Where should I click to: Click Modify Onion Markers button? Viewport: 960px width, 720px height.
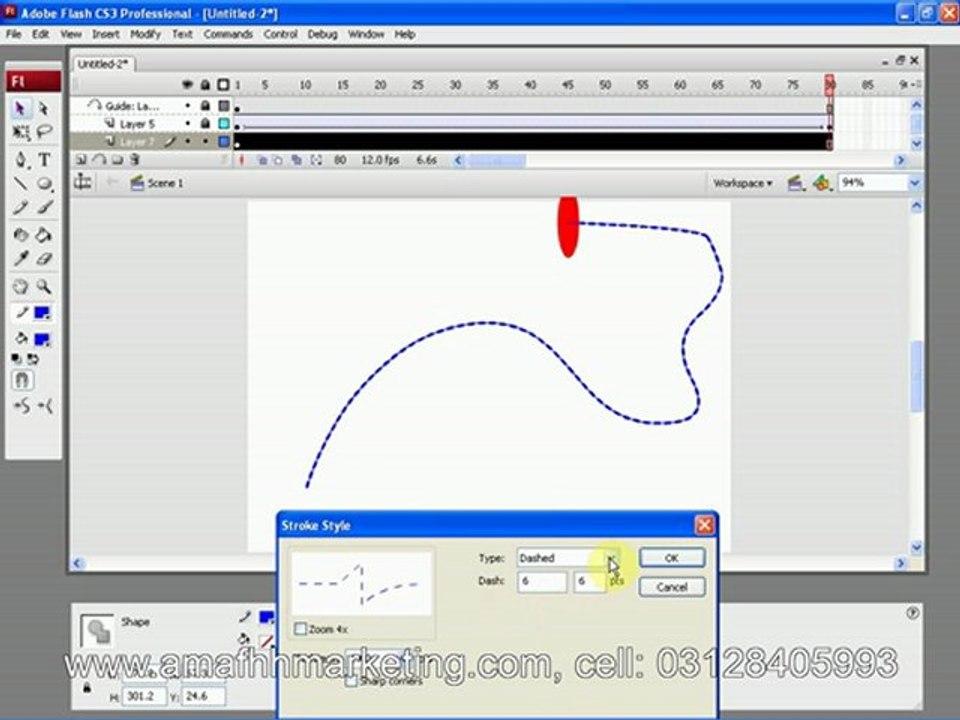pyautogui.click(x=316, y=160)
